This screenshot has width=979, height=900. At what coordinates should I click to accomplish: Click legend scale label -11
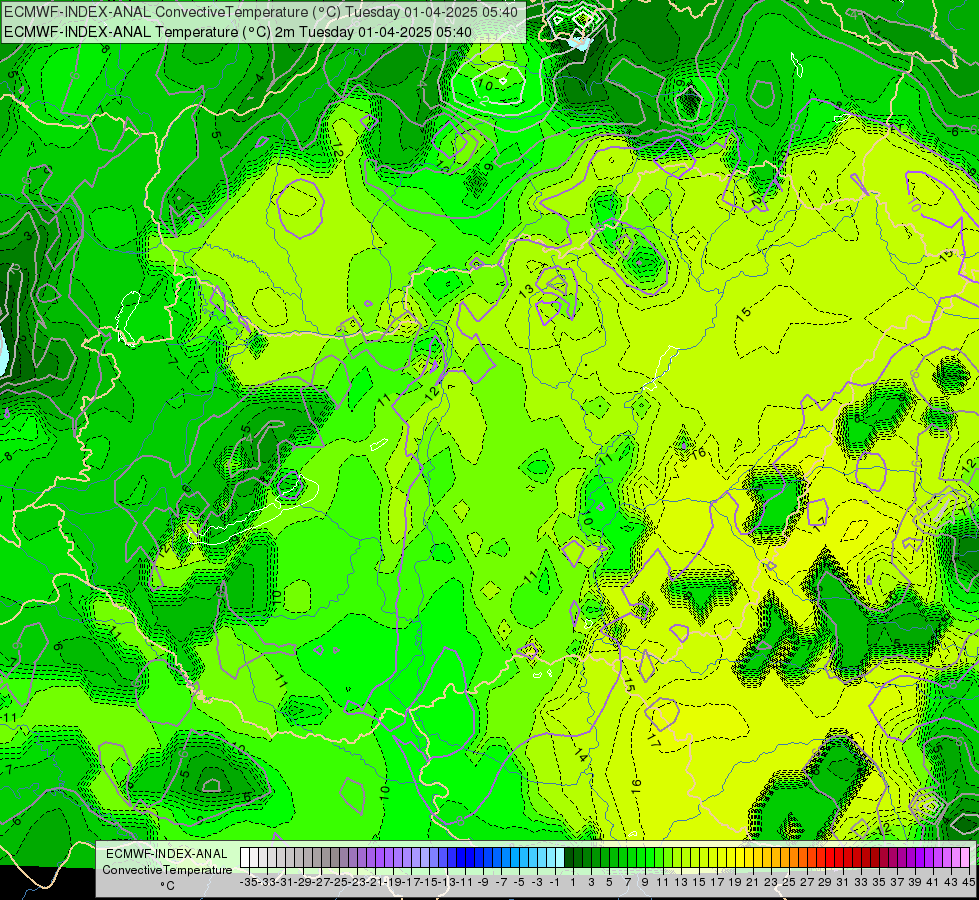pyautogui.click(x=466, y=882)
